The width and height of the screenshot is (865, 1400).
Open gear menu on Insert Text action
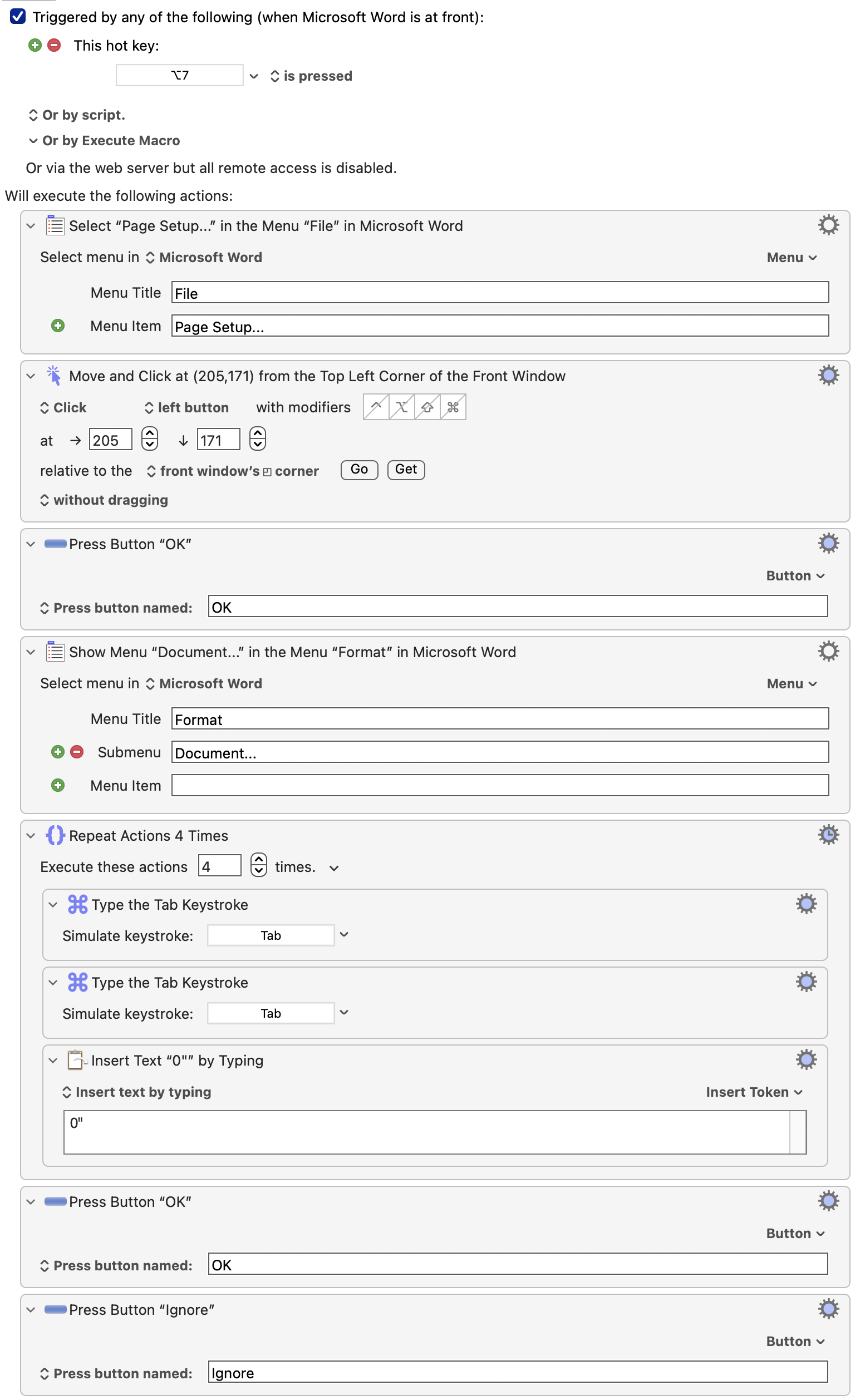pyautogui.click(x=806, y=1059)
